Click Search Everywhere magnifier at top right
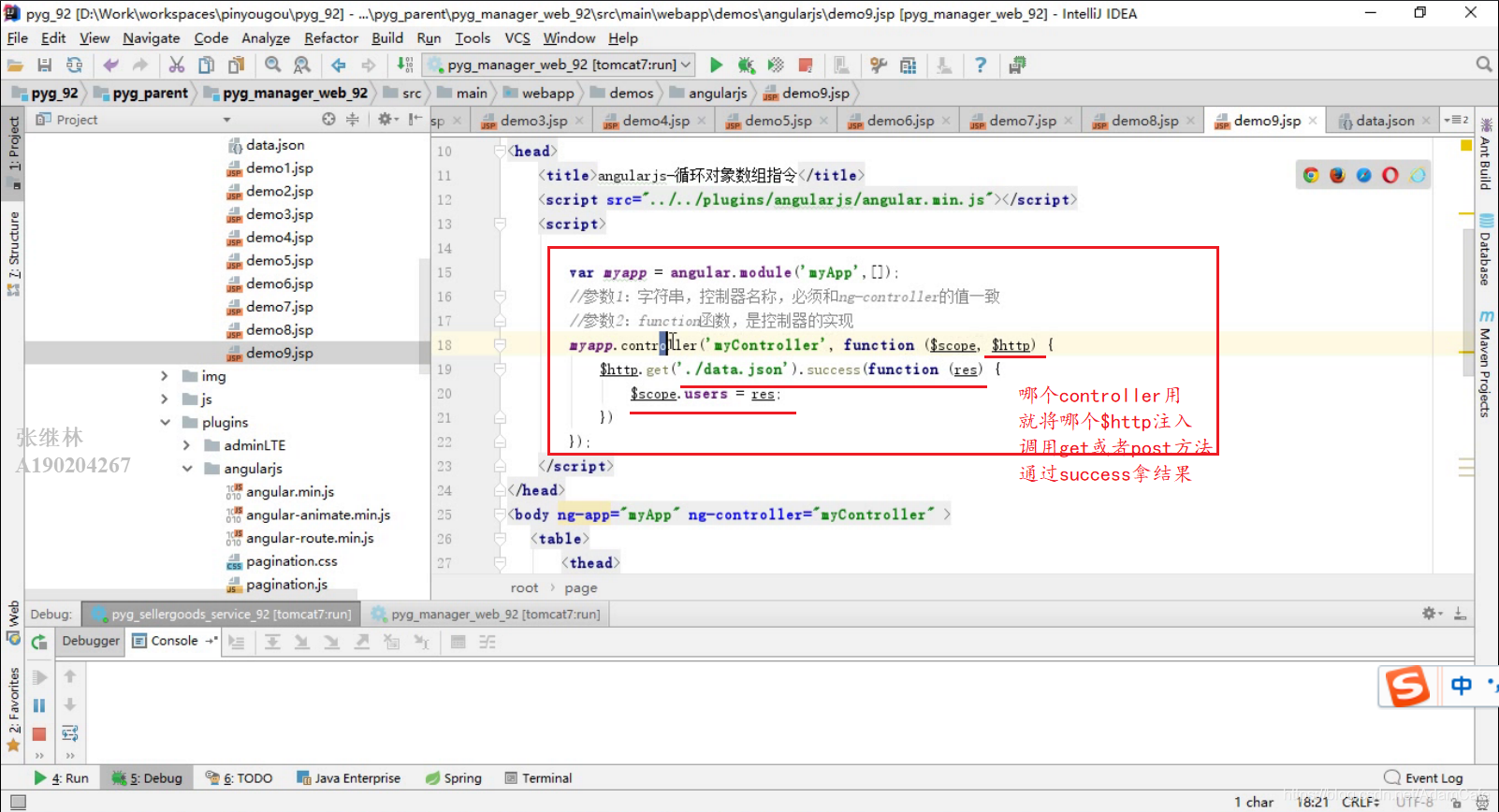 point(1483,65)
